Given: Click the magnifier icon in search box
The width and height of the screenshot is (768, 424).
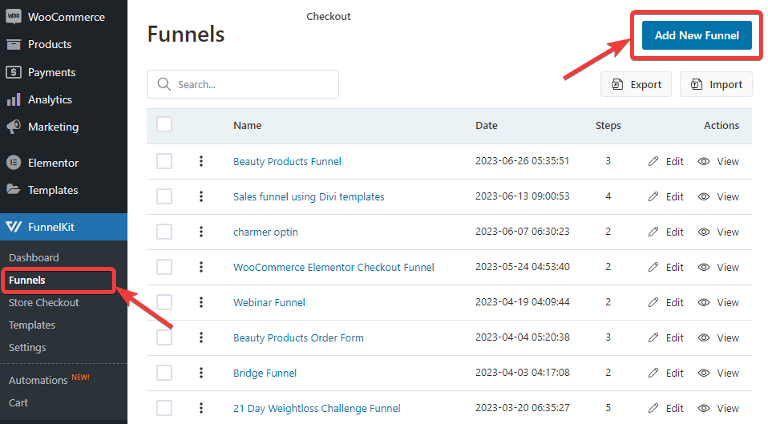Looking at the screenshot, I should click(x=164, y=84).
